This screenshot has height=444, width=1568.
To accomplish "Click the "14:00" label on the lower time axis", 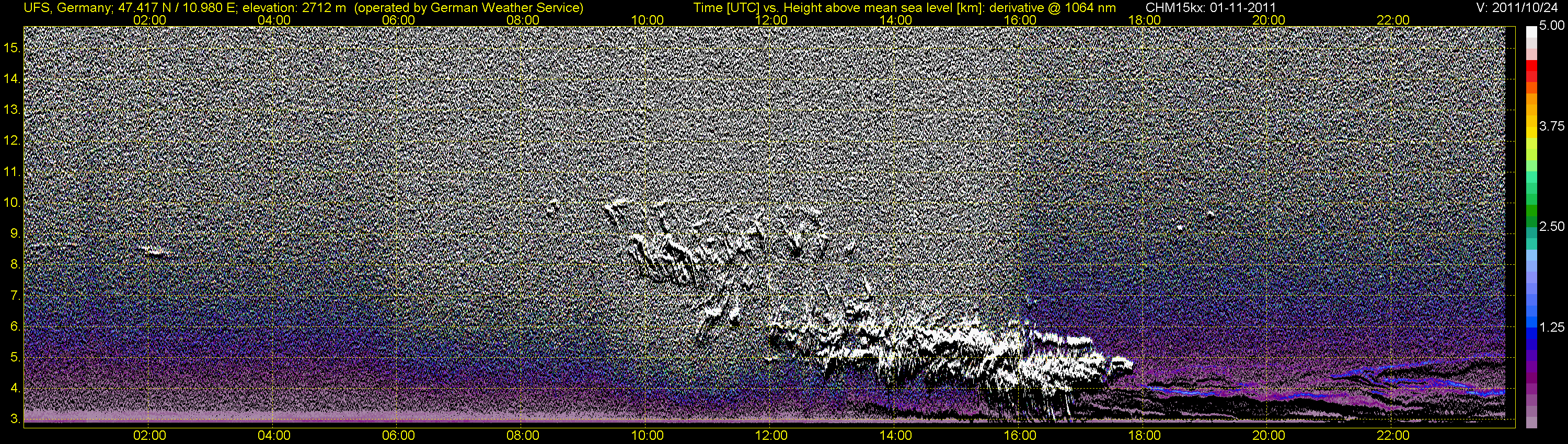I will point(896,436).
